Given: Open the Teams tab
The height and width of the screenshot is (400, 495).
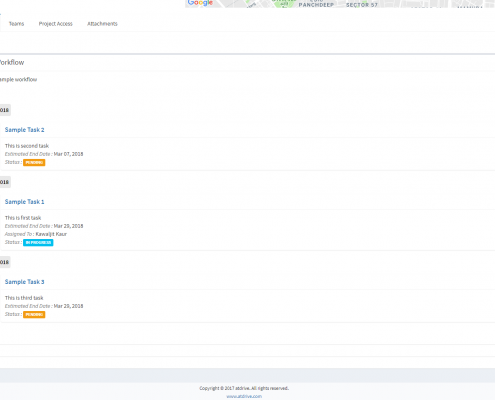Looking at the screenshot, I should pos(16,24).
